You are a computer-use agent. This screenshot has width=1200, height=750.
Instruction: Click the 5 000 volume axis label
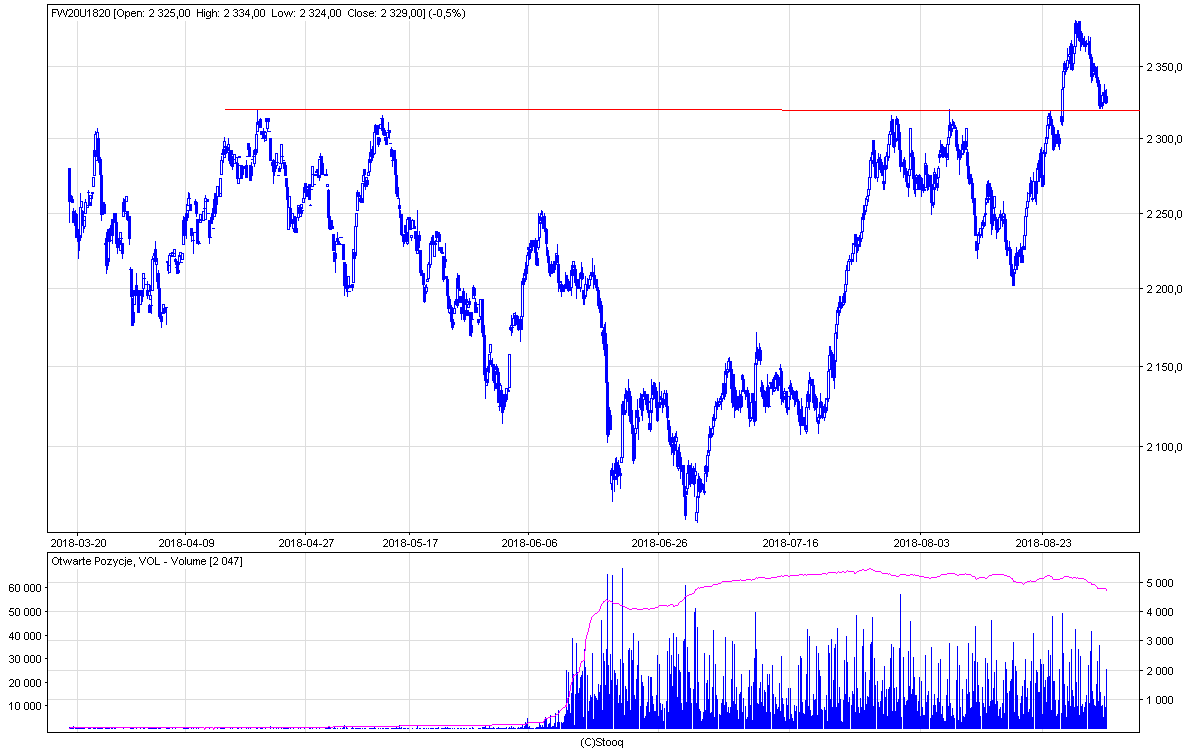coord(1160,583)
